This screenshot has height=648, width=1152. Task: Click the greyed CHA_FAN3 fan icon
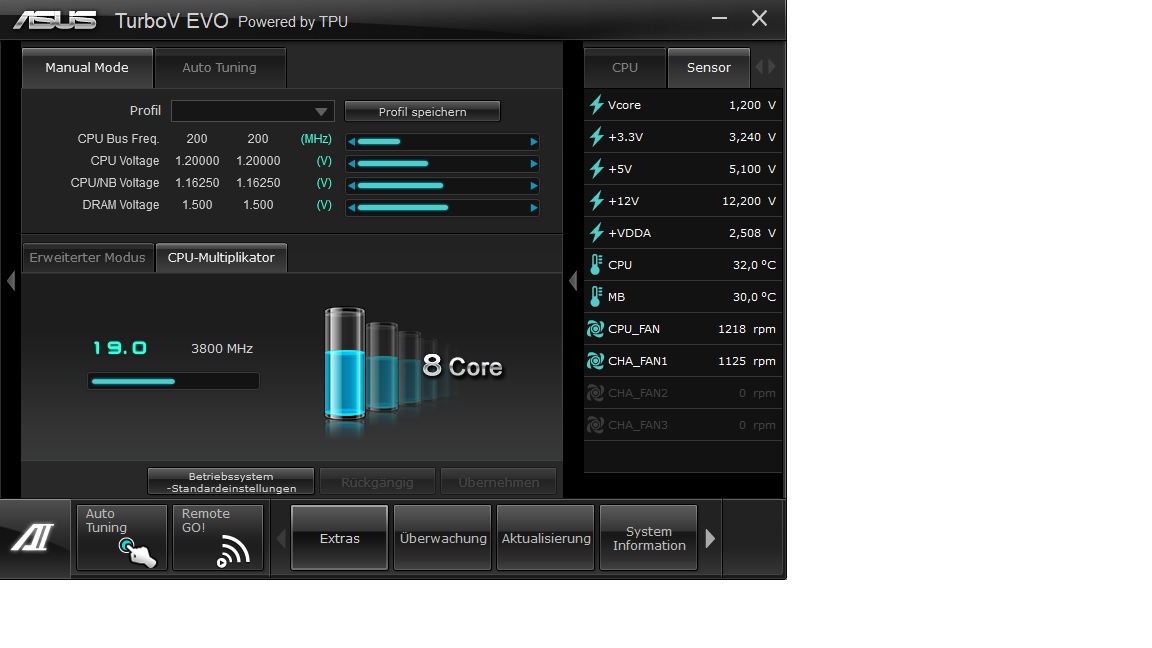[595, 425]
